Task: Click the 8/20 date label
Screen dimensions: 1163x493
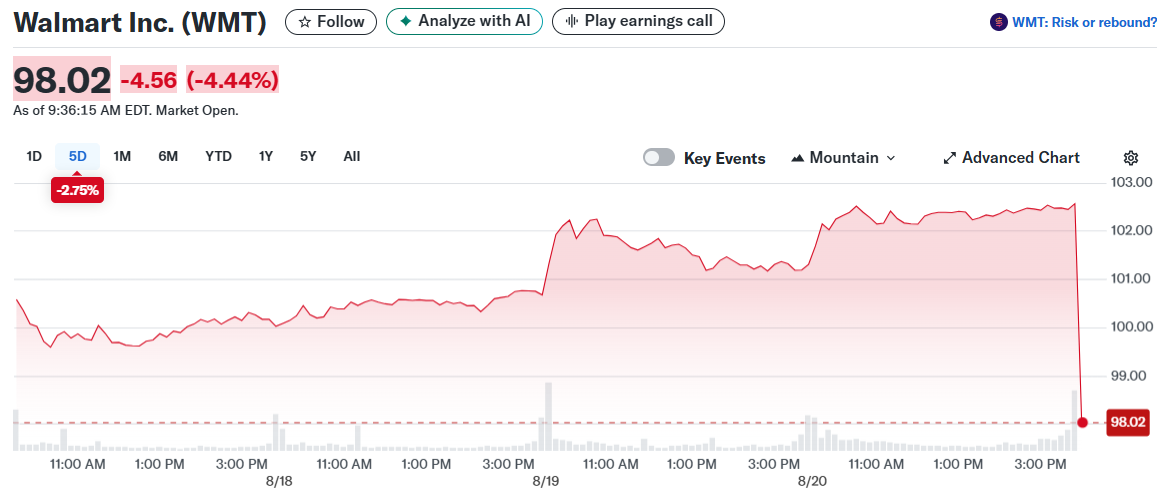Action: (x=813, y=481)
